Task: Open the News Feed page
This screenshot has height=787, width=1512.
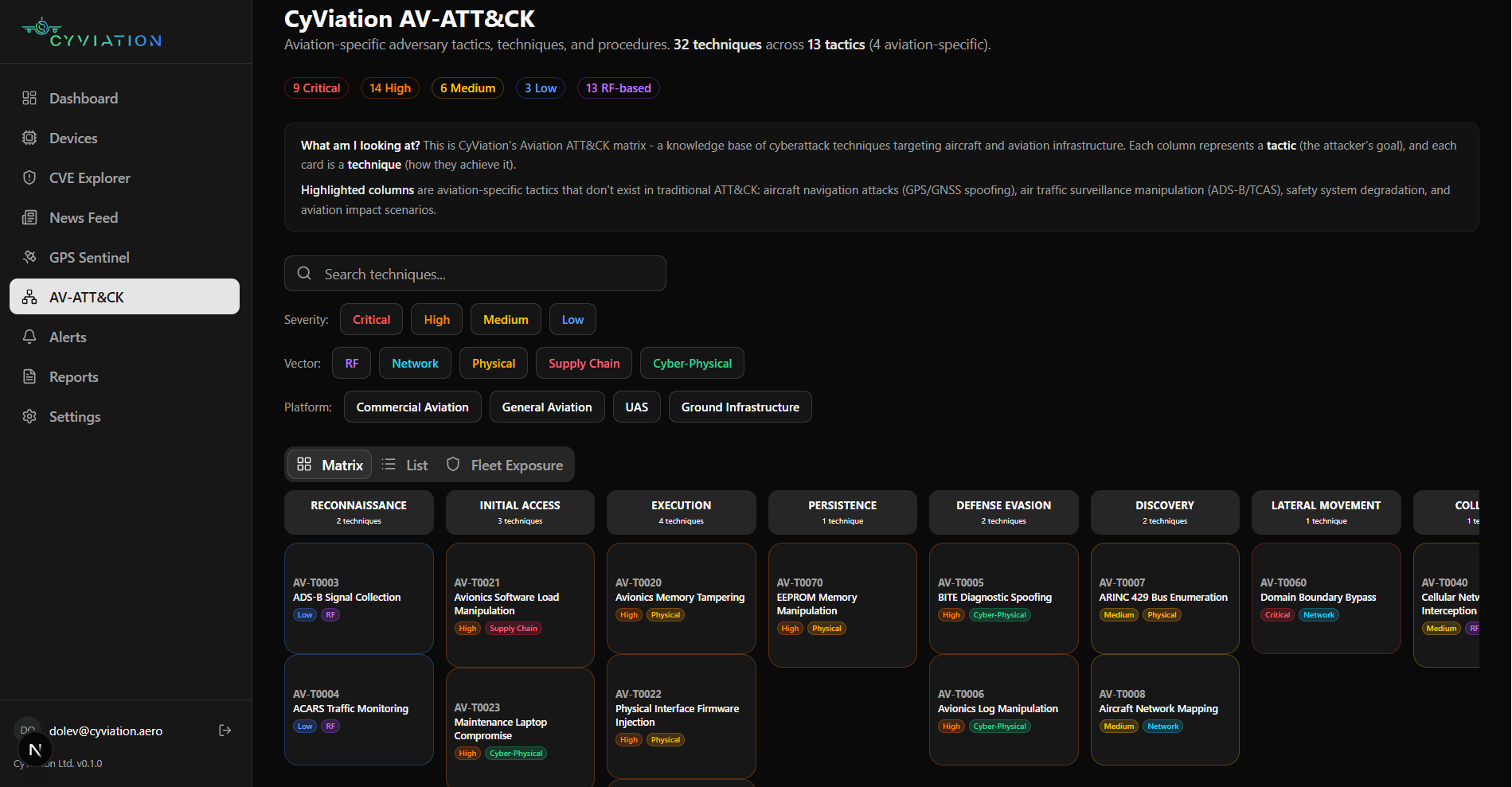Action: click(124, 217)
